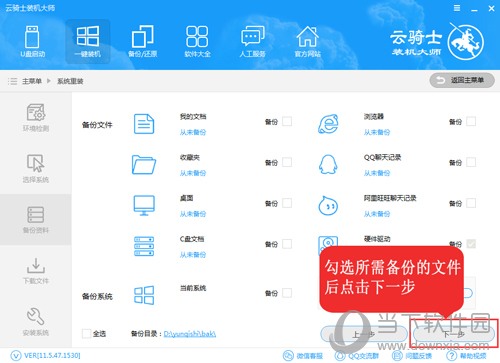Screen dimensions: 500x363
Task: Open 帮助视频 in the status bar
Action: pos(466,356)
